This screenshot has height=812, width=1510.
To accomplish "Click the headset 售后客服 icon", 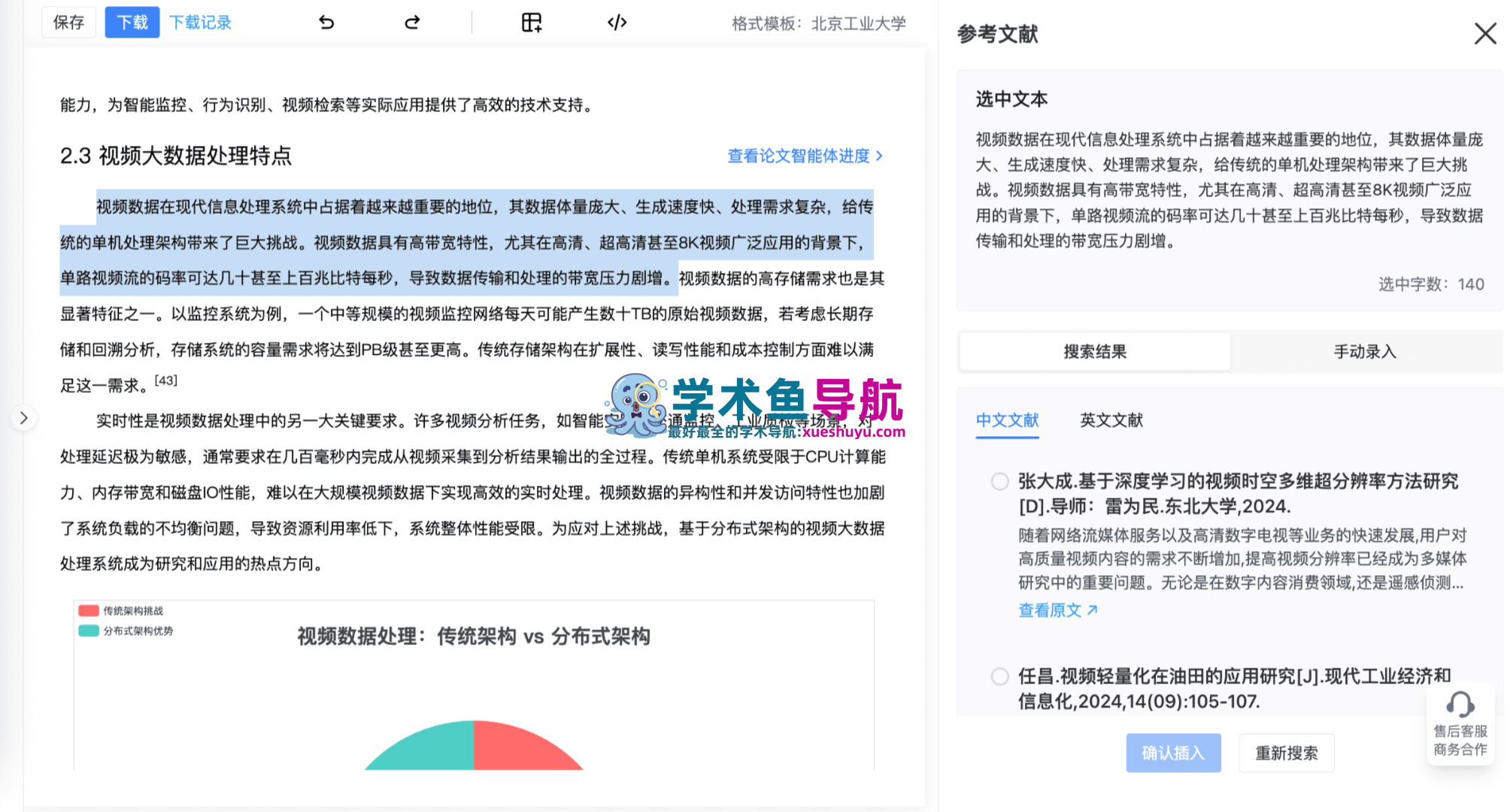I will click(x=1460, y=705).
